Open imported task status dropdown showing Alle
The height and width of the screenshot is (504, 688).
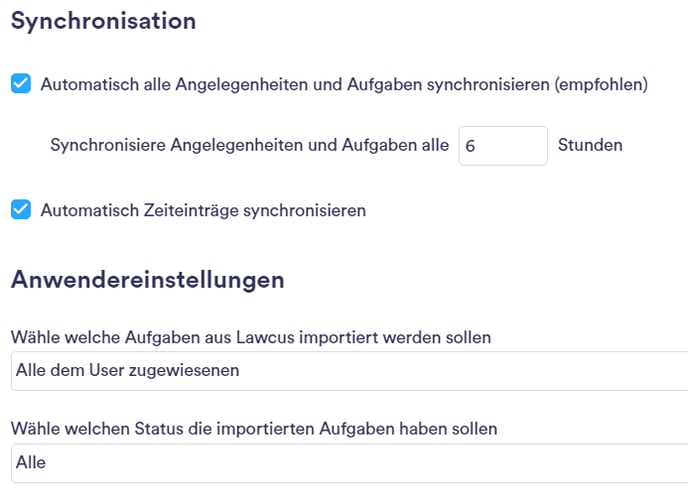pyautogui.click(x=349, y=463)
